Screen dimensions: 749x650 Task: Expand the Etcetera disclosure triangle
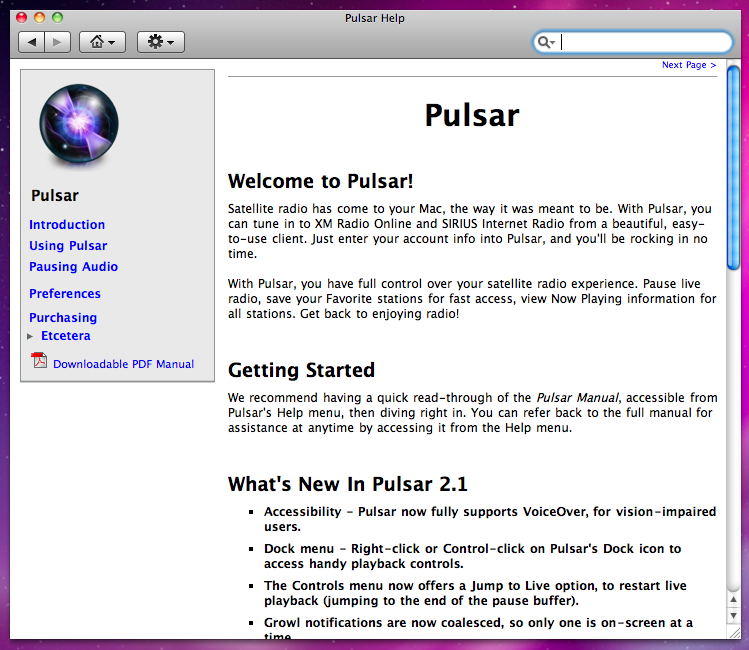pyautogui.click(x=30, y=336)
